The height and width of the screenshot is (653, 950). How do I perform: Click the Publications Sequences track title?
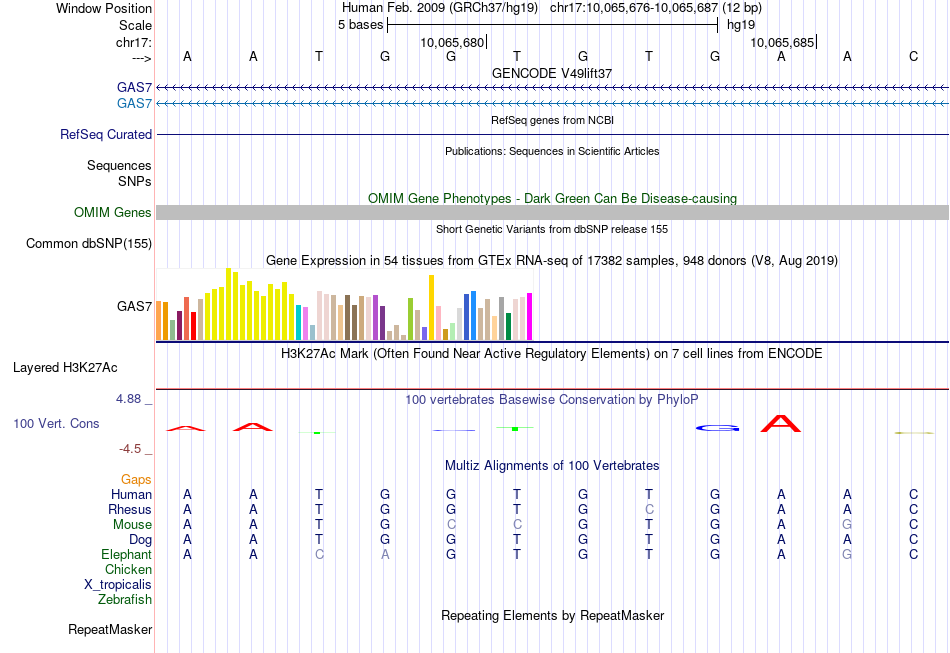pyautogui.click(x=552, y=151)
